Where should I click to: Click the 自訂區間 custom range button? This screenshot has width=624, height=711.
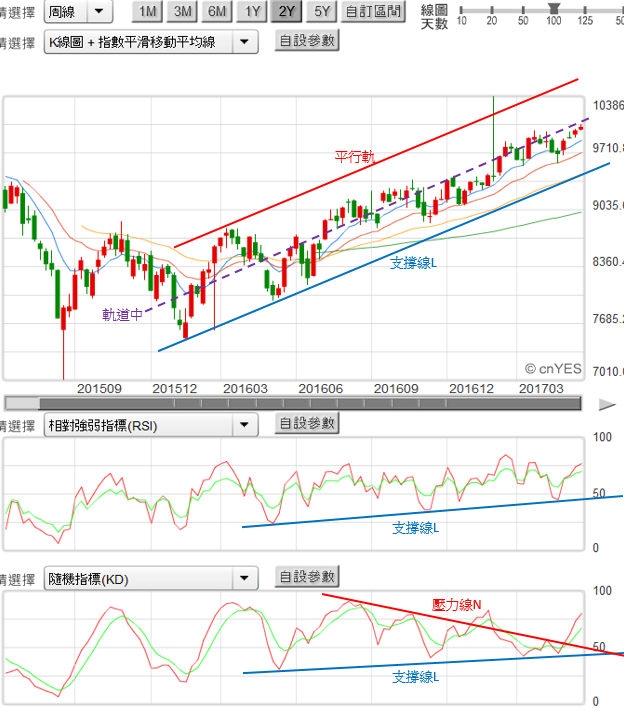coord(373,12)
